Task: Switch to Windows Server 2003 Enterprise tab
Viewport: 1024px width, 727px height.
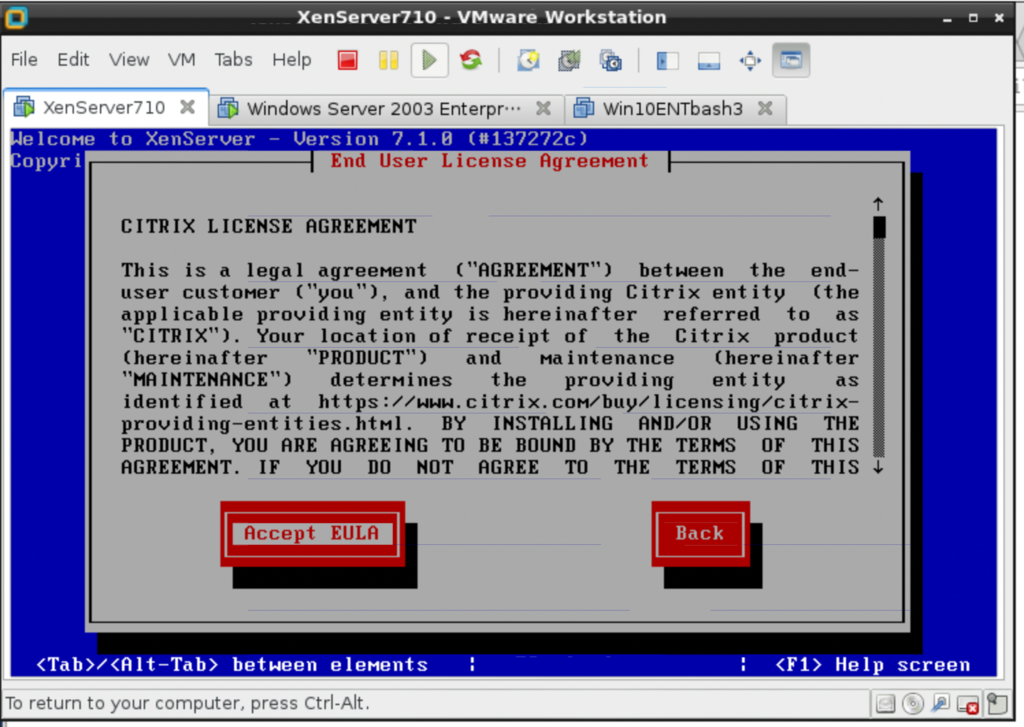Action: pyautogui.click(x=387, y=108)
